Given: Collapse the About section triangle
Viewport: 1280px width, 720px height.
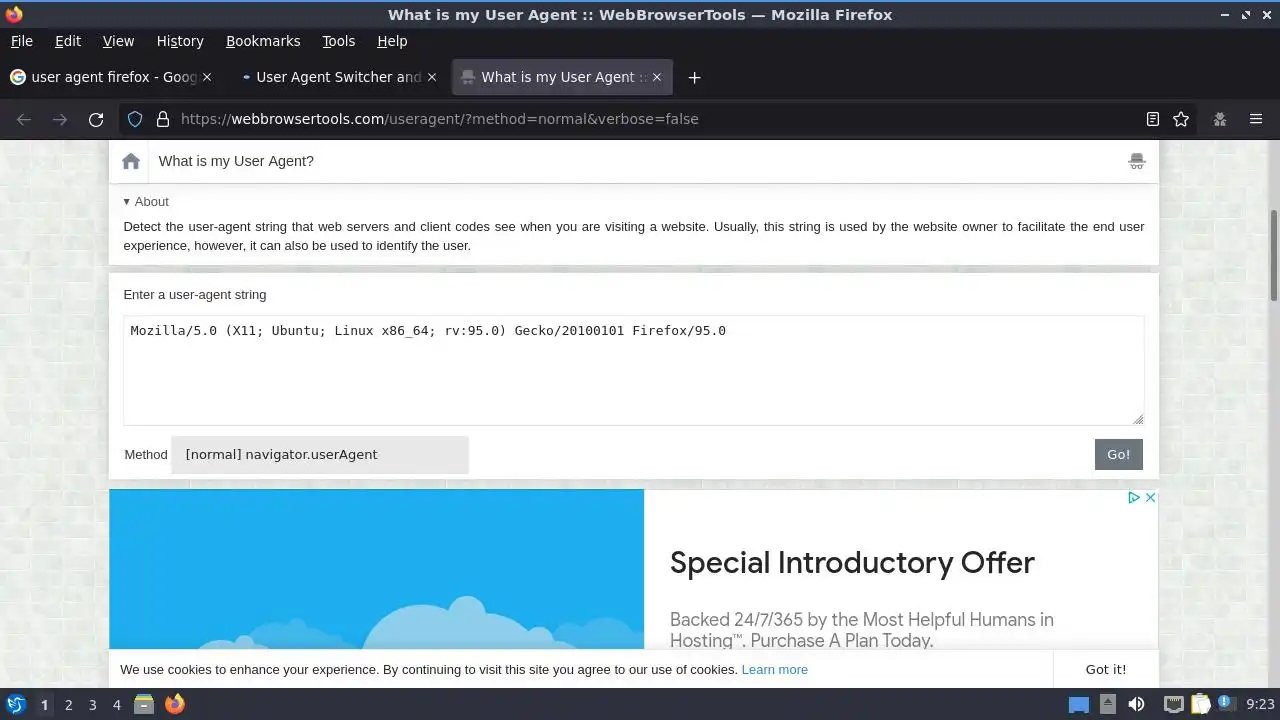Looking at the screenshot, I should click(x=127, y=201).
